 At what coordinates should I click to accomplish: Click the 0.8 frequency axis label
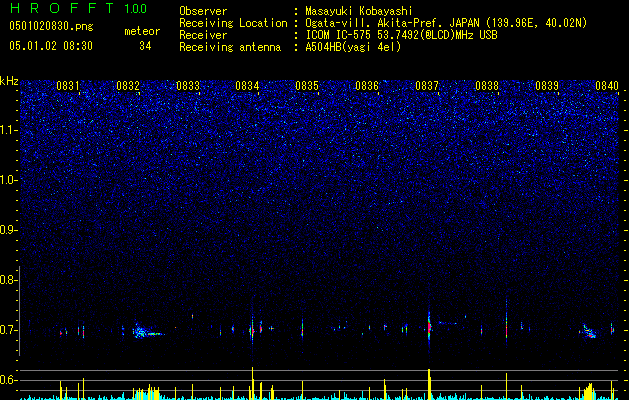click(8, 280)
